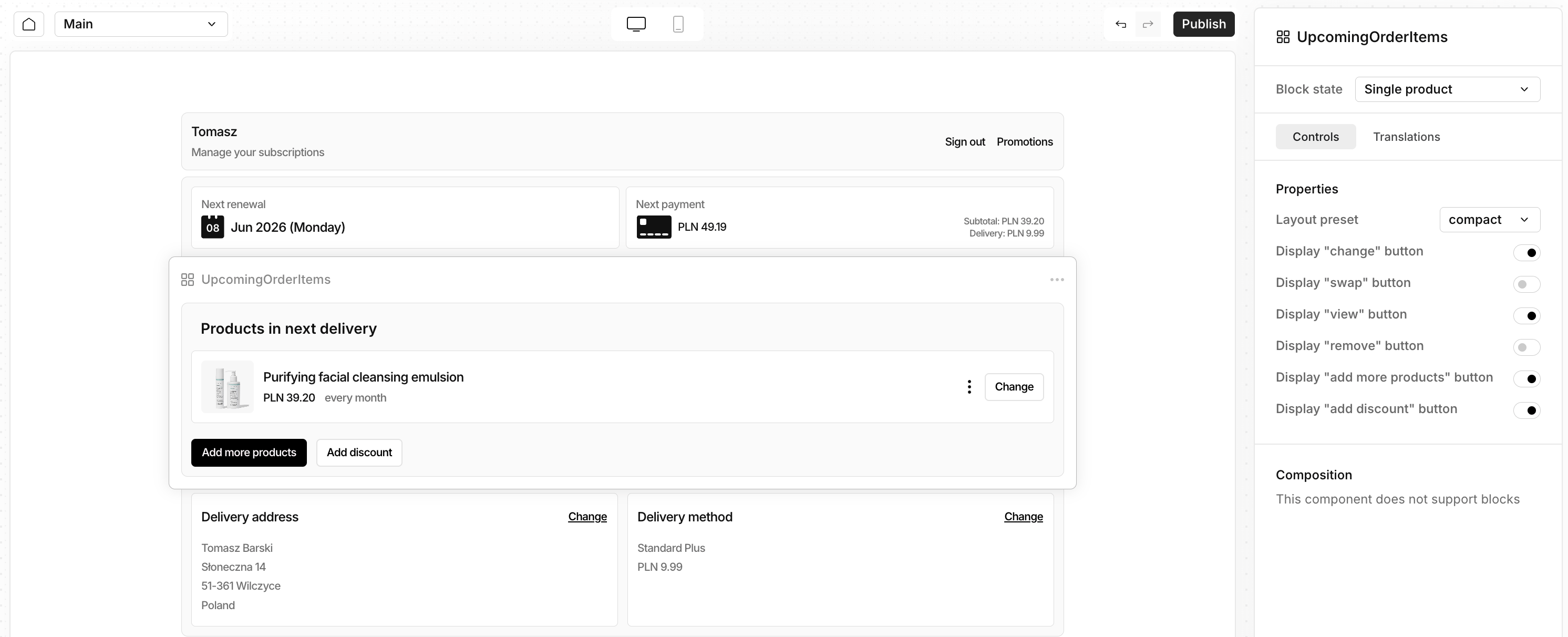Click Add more products button
Image resolution: width=1568 pixels, height=637 pixels.
coord(249,453)
